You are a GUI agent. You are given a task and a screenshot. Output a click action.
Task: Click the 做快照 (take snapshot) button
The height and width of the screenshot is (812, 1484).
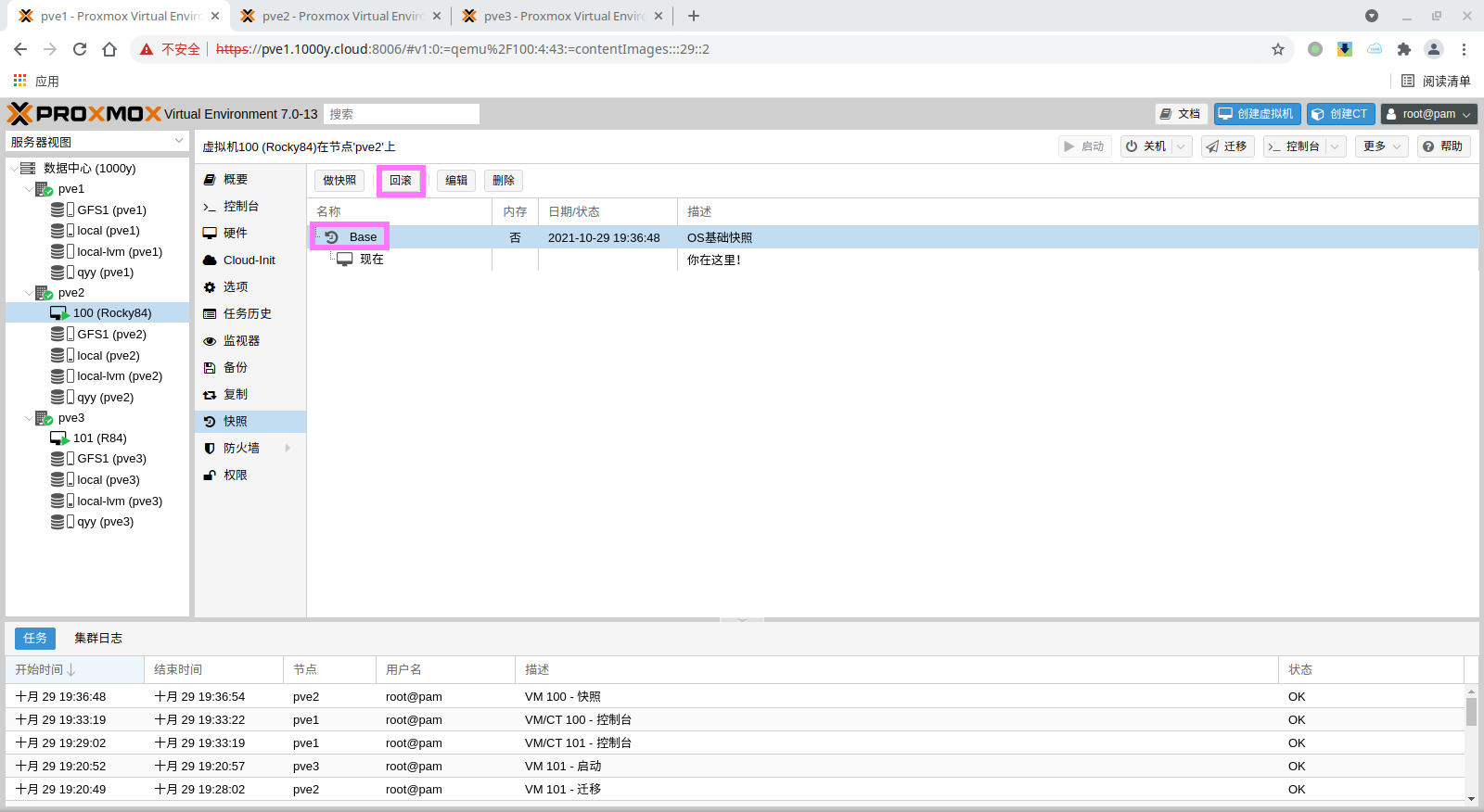(x=339, y=181)
